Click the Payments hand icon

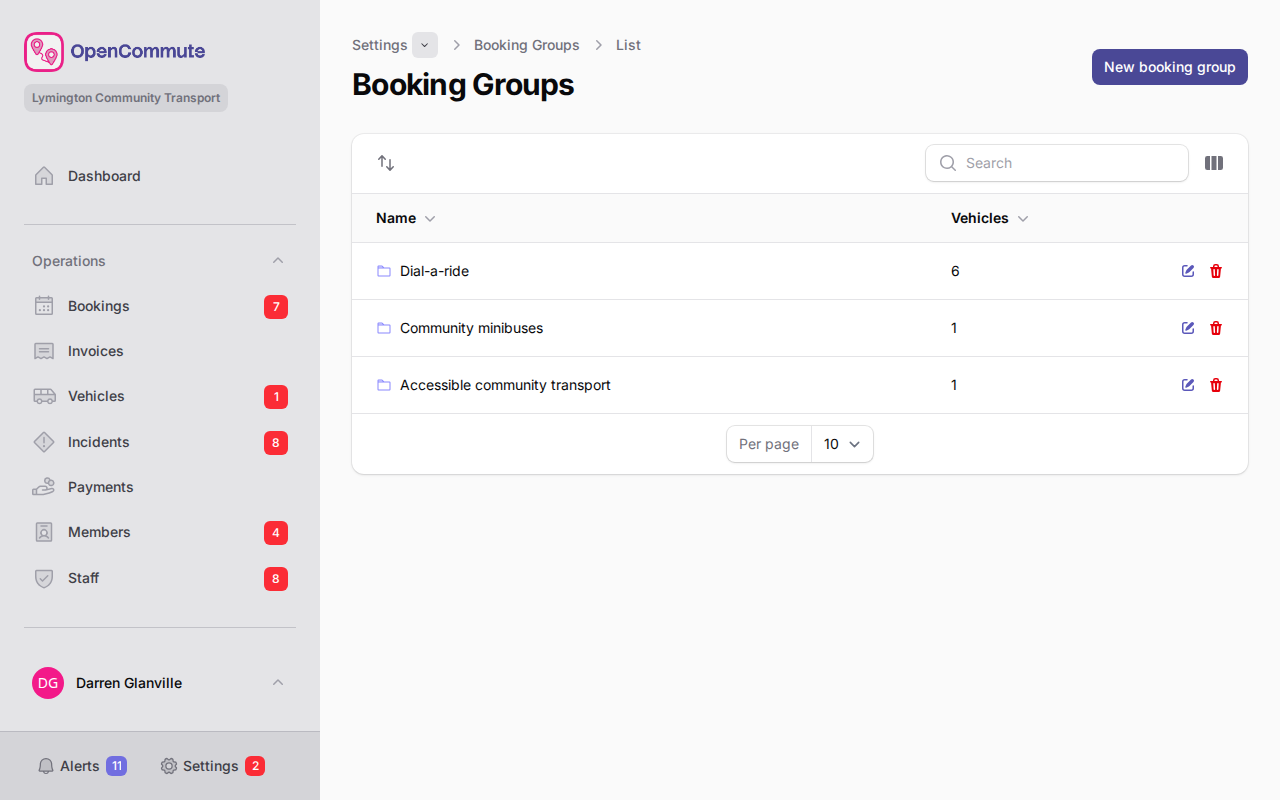click(x=44, y=487)
